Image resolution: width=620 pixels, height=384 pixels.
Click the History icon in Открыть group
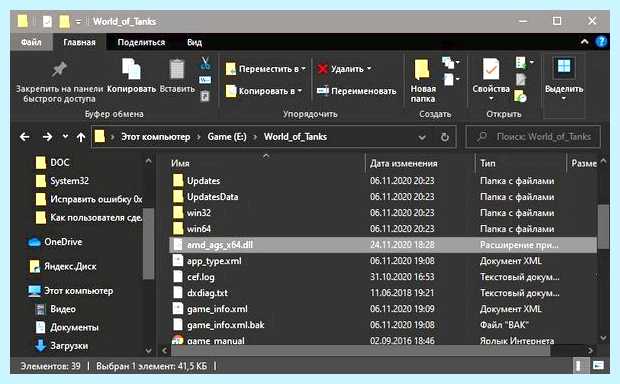coord(521,96)
